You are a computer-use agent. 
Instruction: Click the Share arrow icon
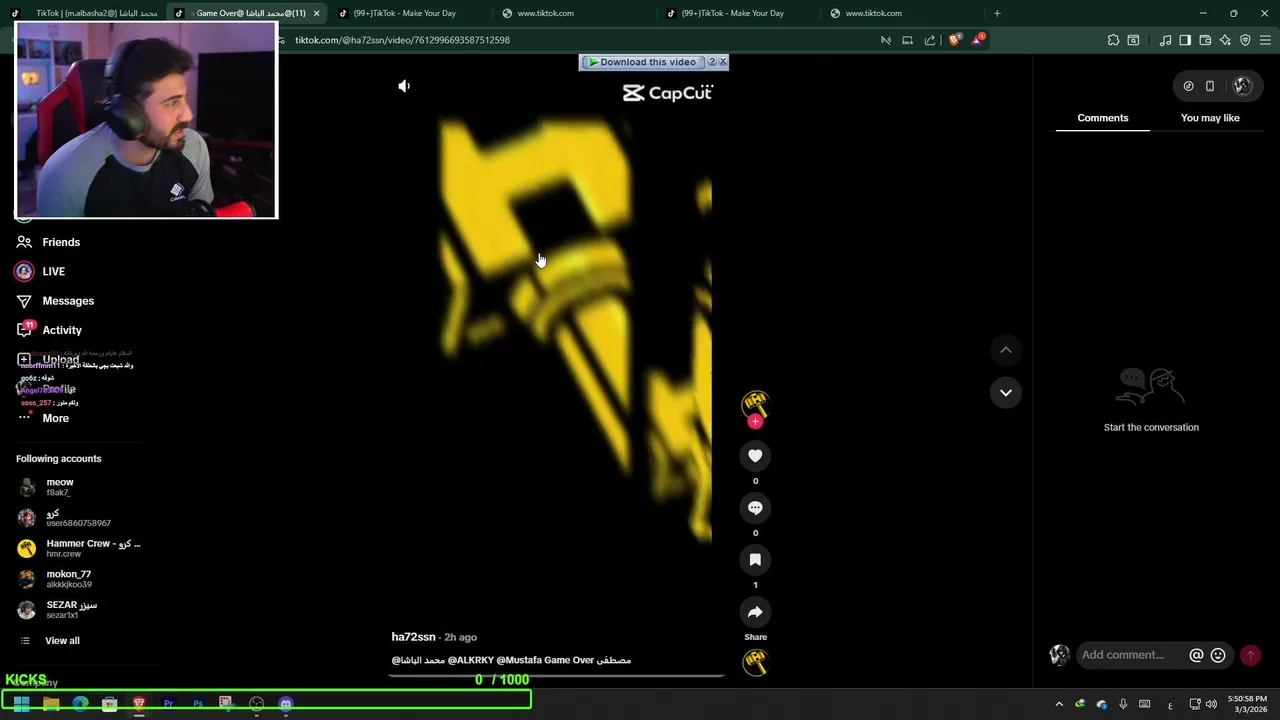click(x=755, y=612)
